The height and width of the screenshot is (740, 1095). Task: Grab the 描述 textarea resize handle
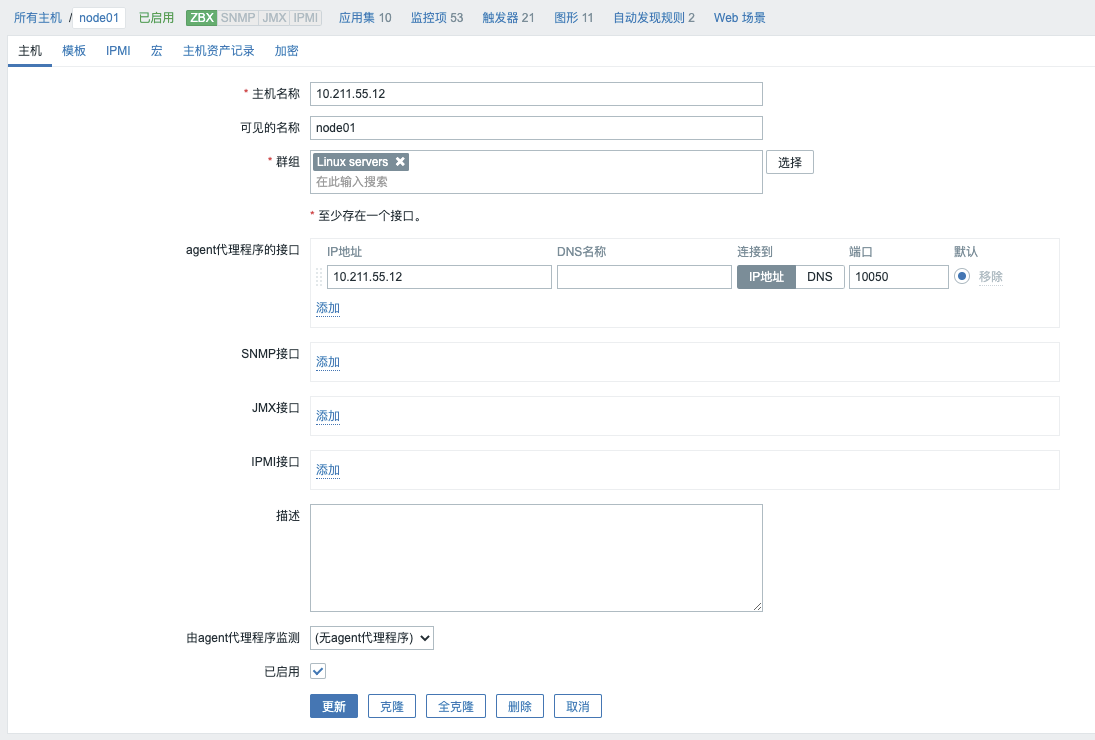click(x=757, y=606)
